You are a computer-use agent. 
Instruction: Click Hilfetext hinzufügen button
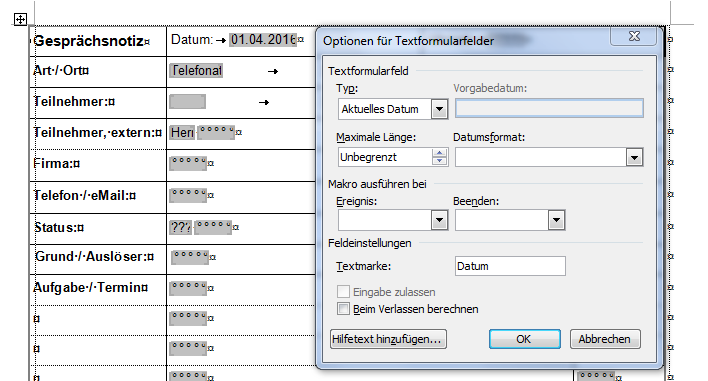388,339
